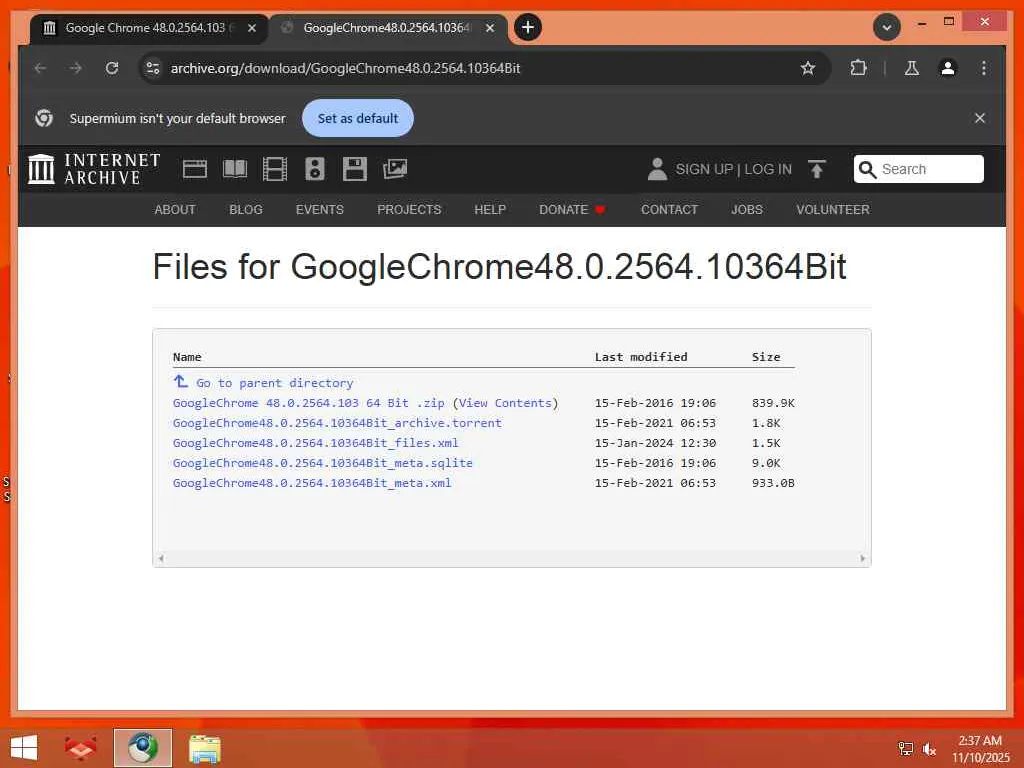This screenshot has width=1024, height=768.
Task: Click the Last modified column header
Action: [641, 357]
